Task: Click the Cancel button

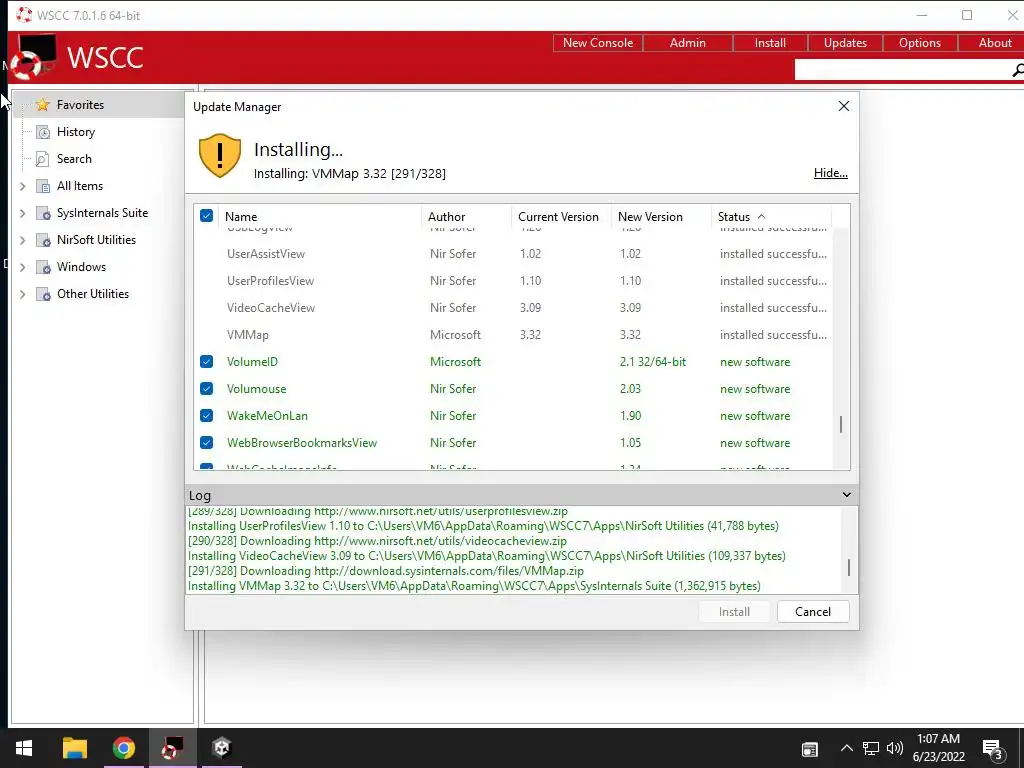Action: coord(813,612)
